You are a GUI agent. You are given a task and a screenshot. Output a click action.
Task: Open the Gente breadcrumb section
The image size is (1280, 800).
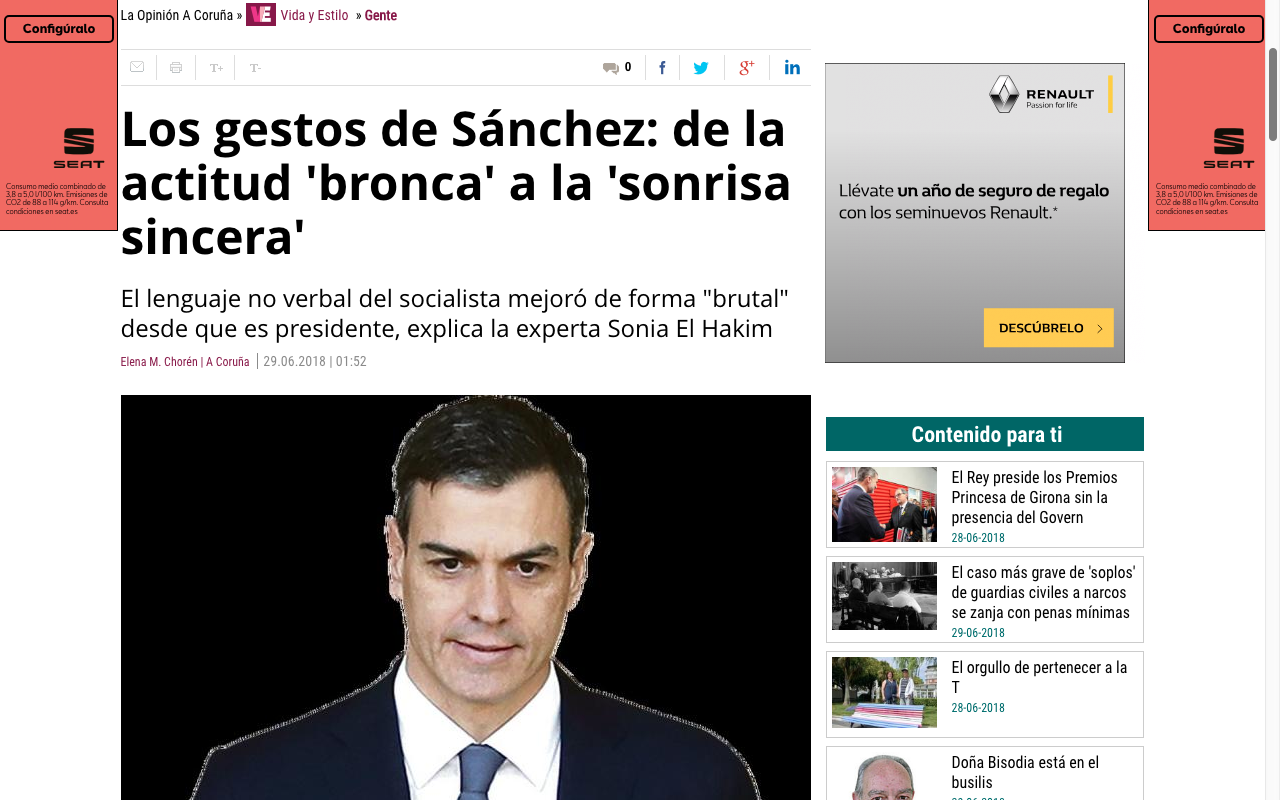click(x=381, y=15)
